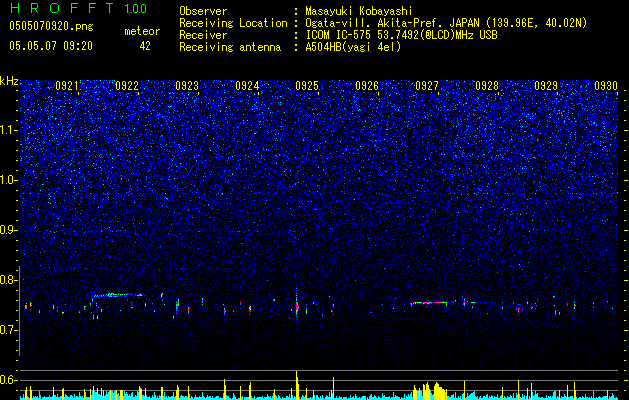Click the 0927 time marker
Screen dimensions: 629x400
click(x=427, y=85)
